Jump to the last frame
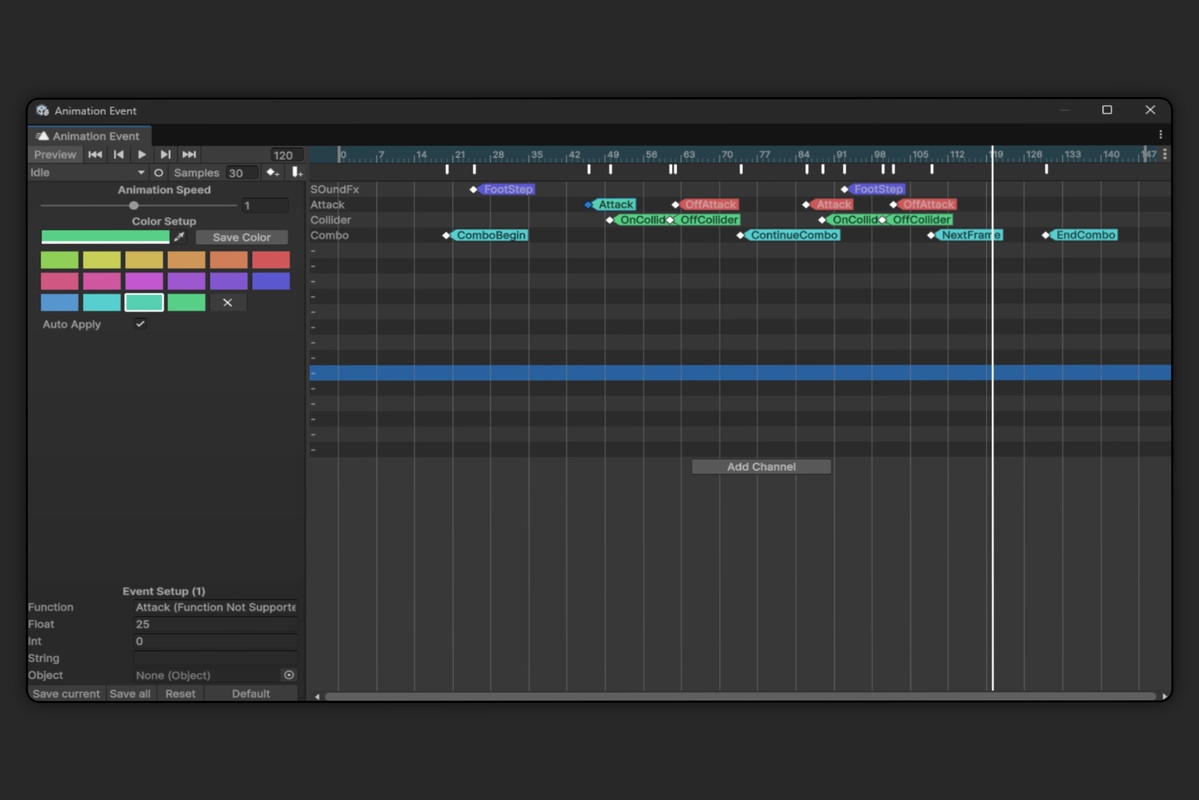 pos(189,155)
